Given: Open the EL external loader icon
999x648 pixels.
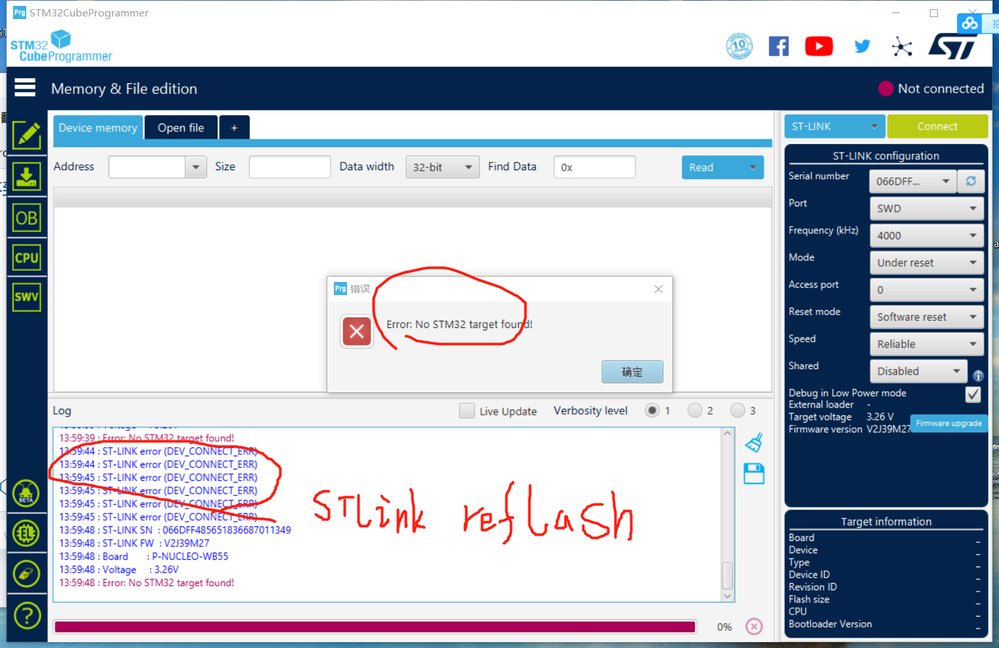Looking at the screenshot, I should pyautogui.click(x=26, y=533).
